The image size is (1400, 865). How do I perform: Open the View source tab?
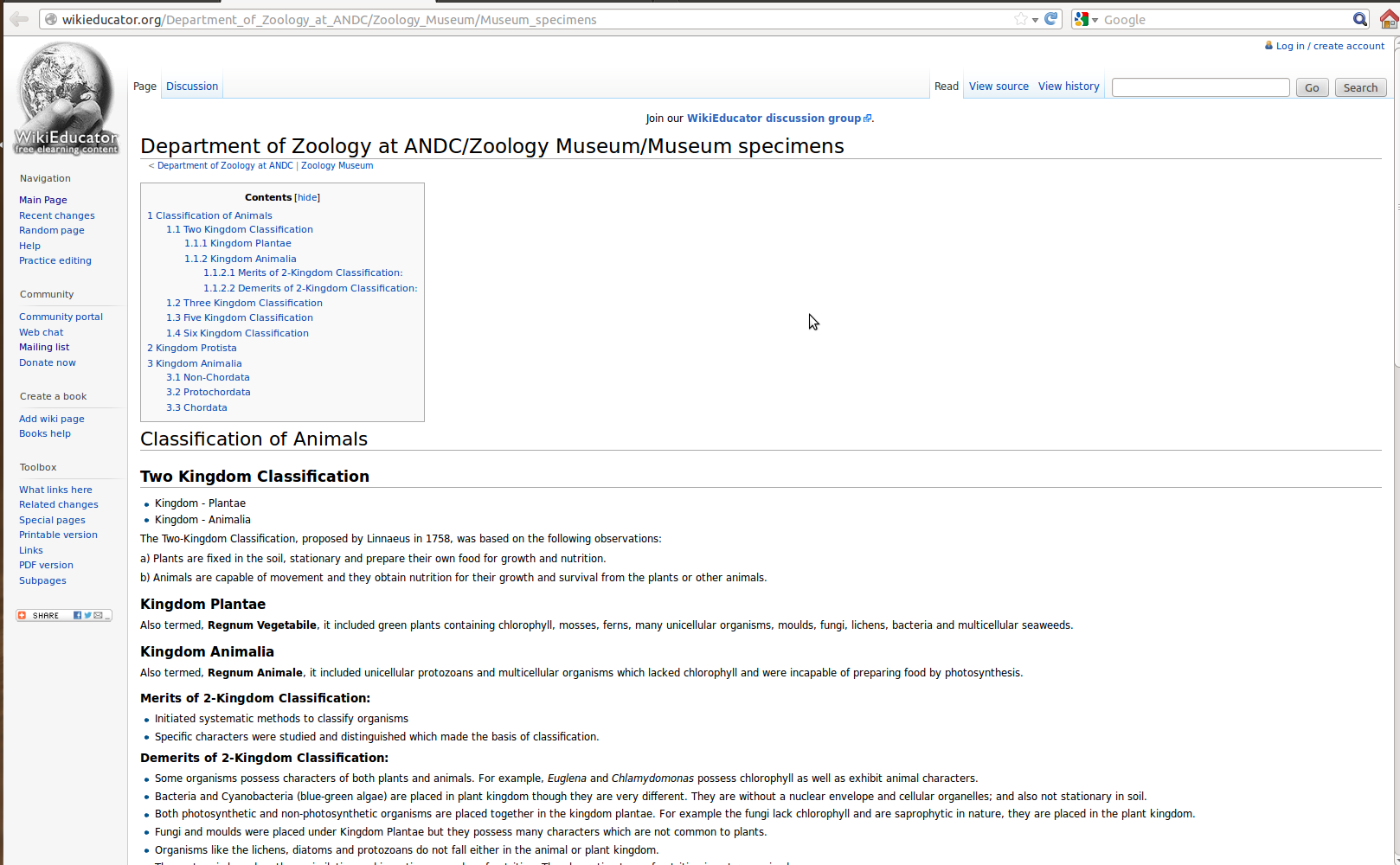[x=999, y=86]
